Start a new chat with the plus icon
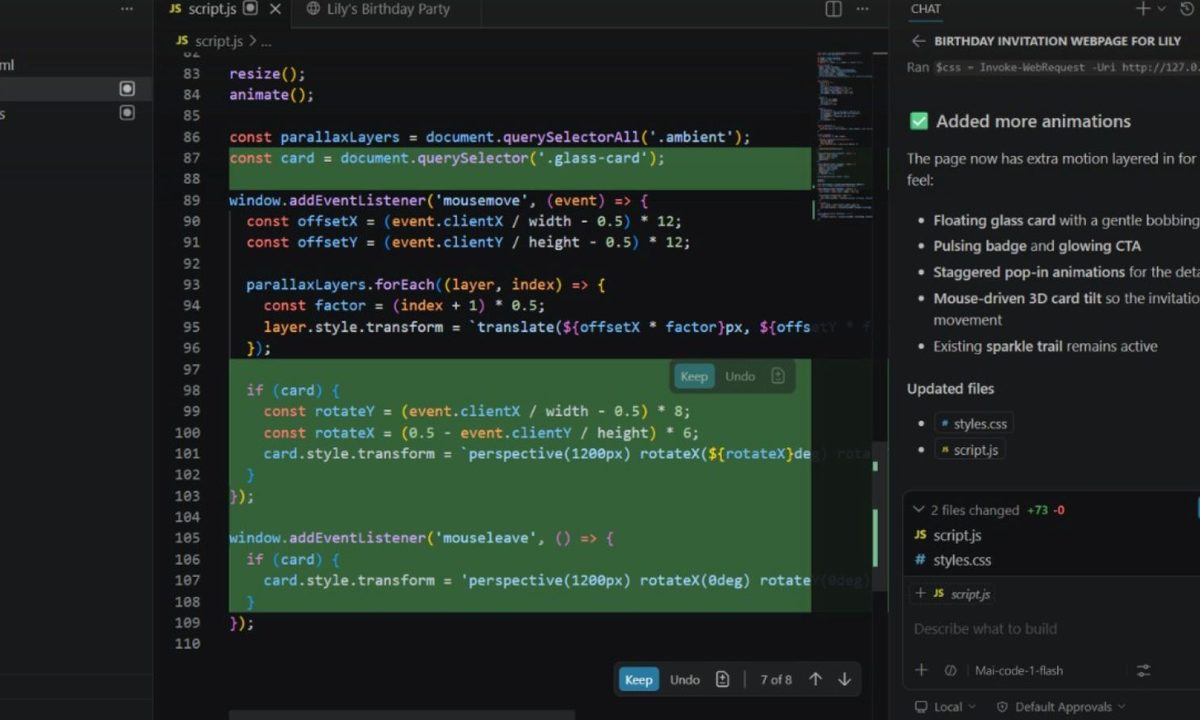Image resolution: width=1200 pixels, height=720 pixels. (1143, 9)
